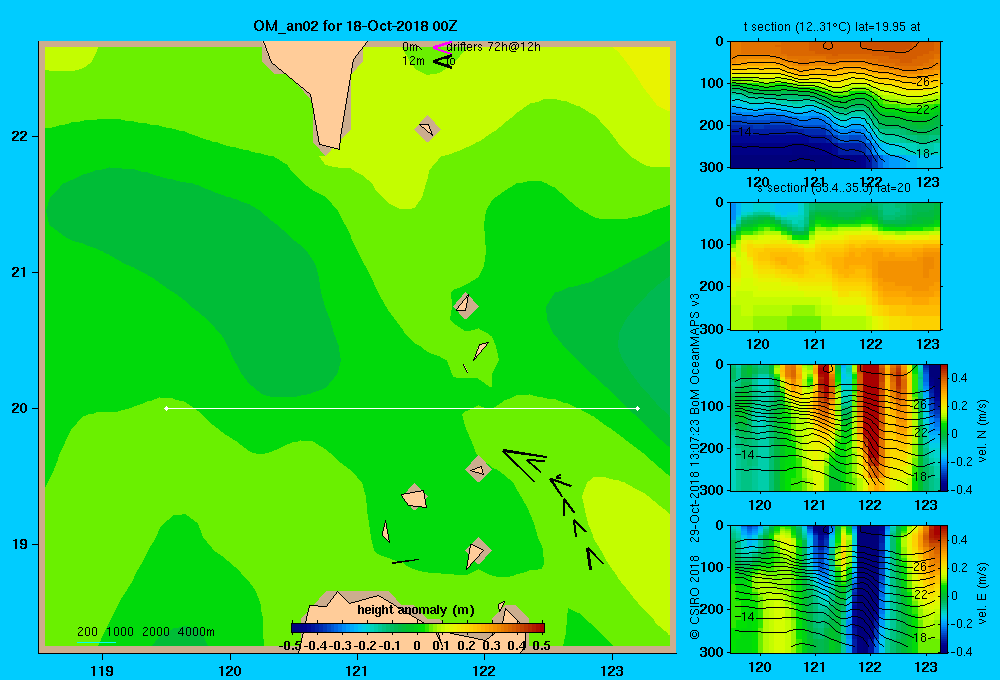Screen dimensions: 1000x680
Task: Click the vel. E color scale bar
Action: (x=945, y=589)
